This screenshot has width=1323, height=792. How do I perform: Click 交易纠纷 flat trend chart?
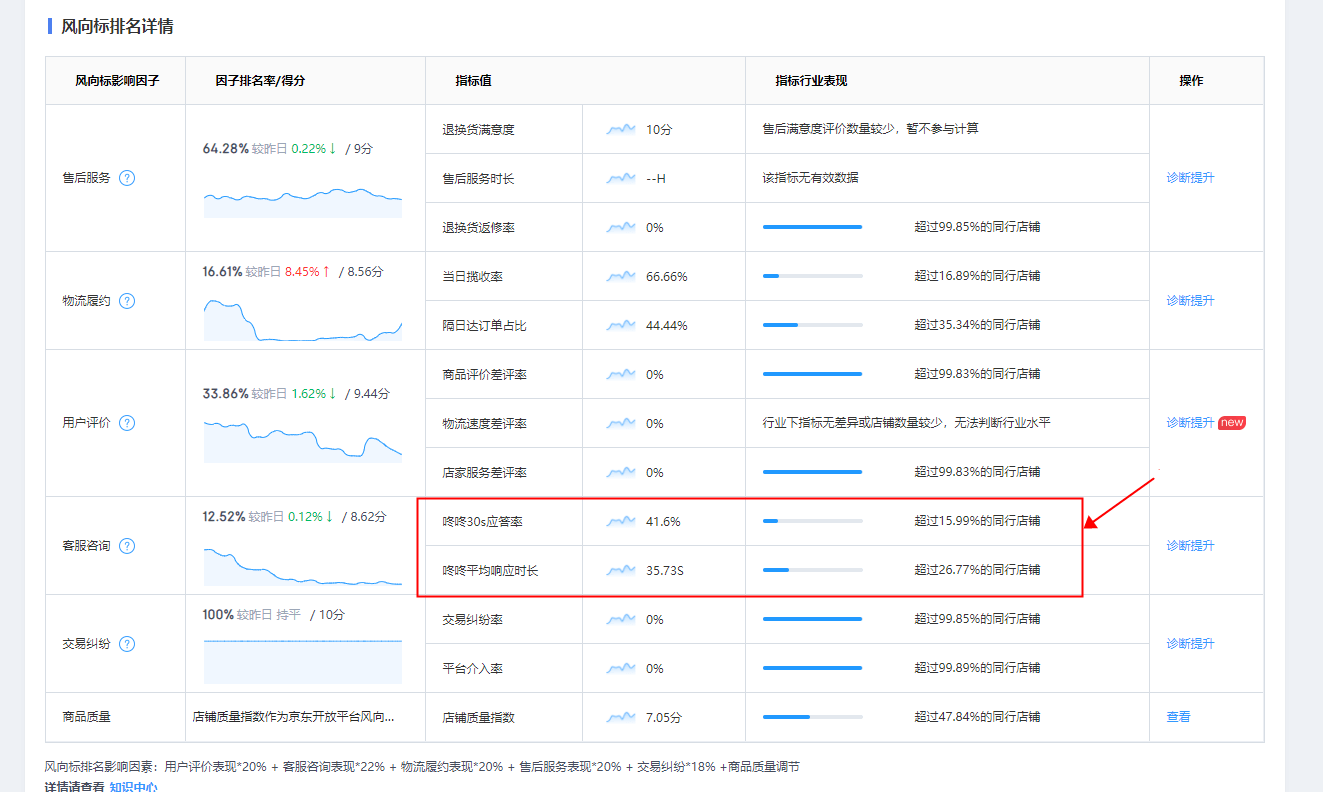pos(303,661)
